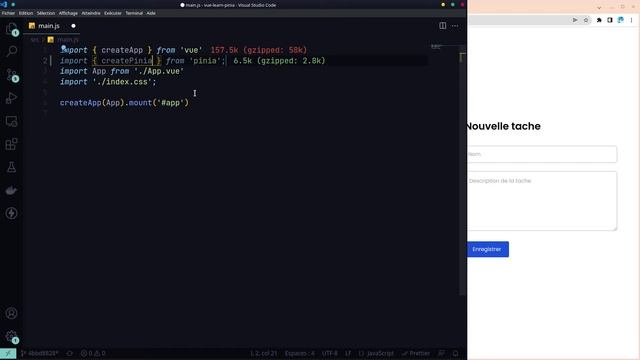
Task: Click the createApp(App).mount line
Action: pos(124,103)
